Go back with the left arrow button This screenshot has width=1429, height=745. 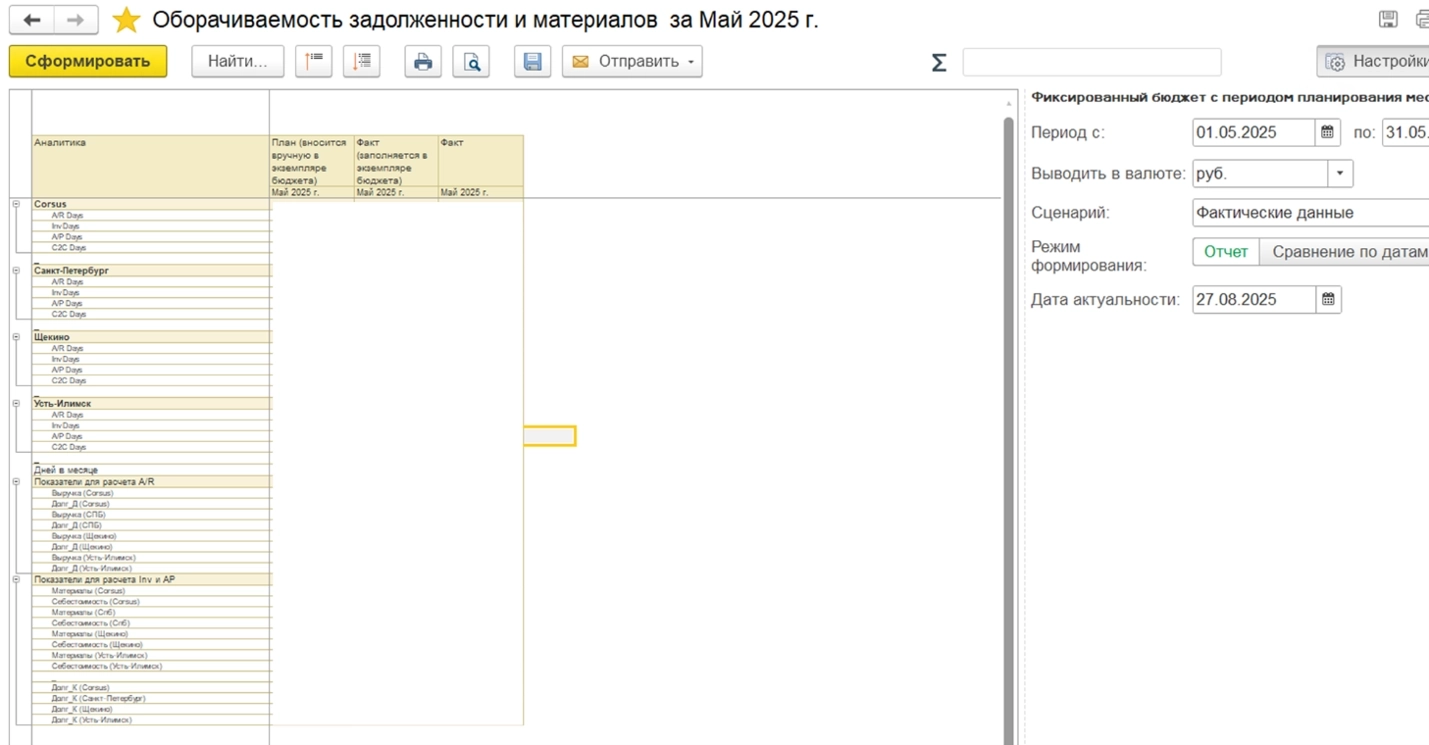[x=32, y=20]
